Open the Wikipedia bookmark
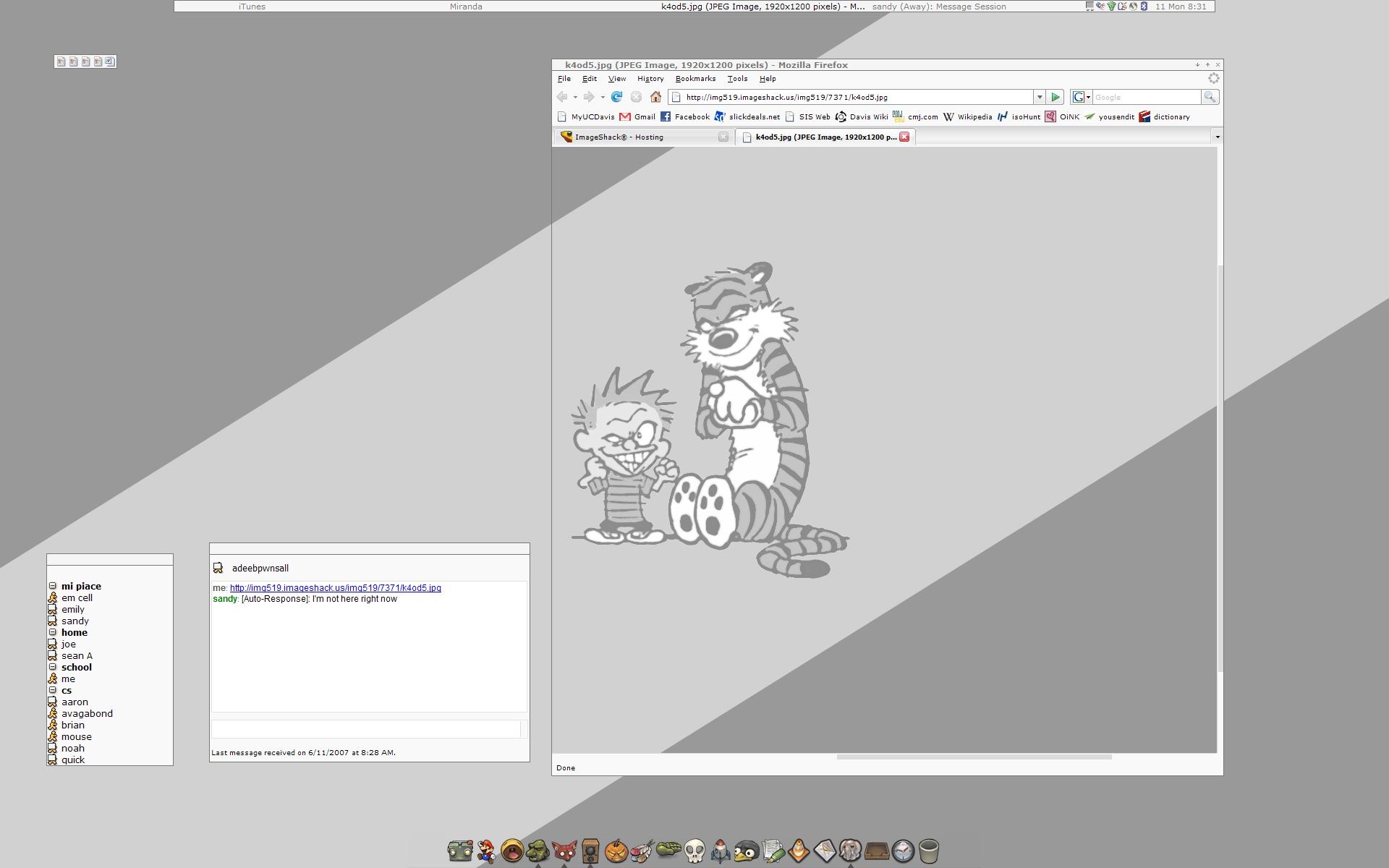The image size is (1389, 868). [x=967, y=116]
